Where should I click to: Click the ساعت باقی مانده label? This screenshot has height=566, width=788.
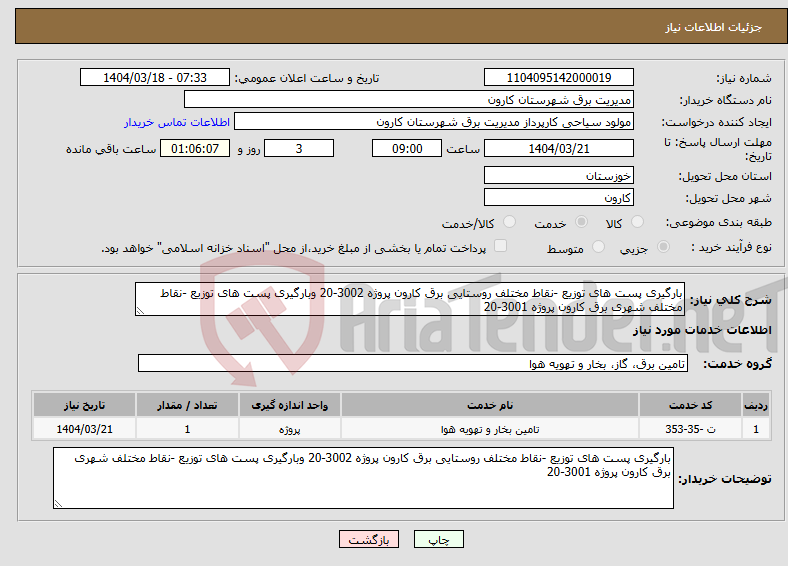tap(111, 149)
